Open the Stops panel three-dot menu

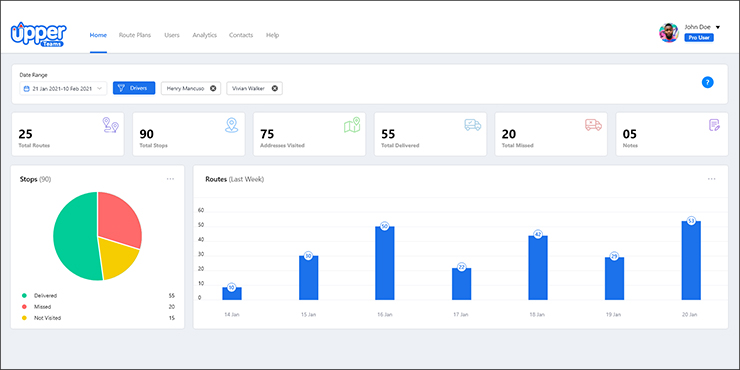[x=170, y=179]
